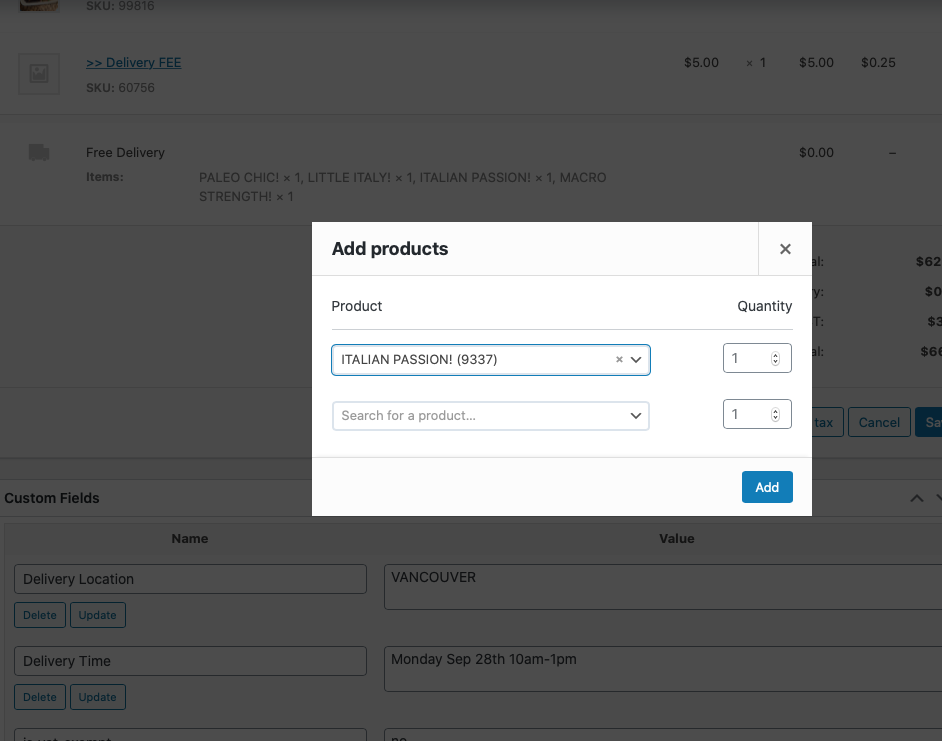The width and height of the screenshot is (942, 741).
Task: Click the Delivery Location name field
Action: pyautogui.click(x=190, y=579)
